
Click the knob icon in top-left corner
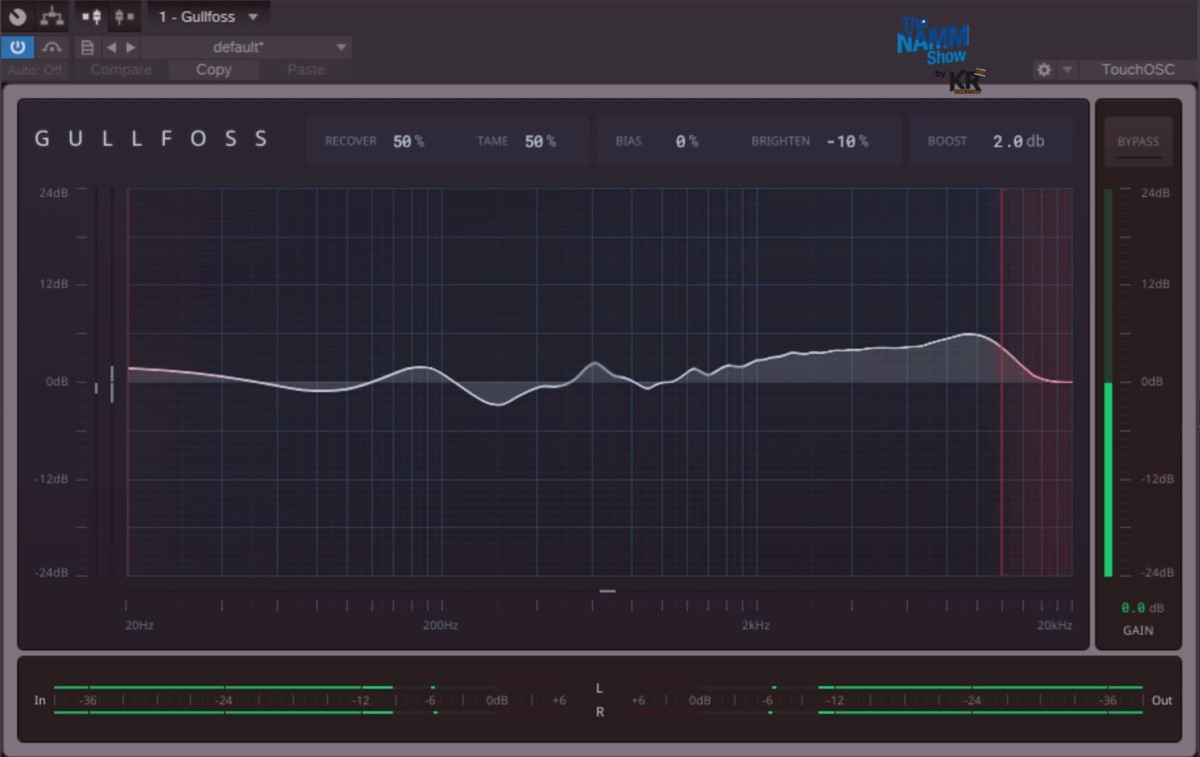[17, 17]
